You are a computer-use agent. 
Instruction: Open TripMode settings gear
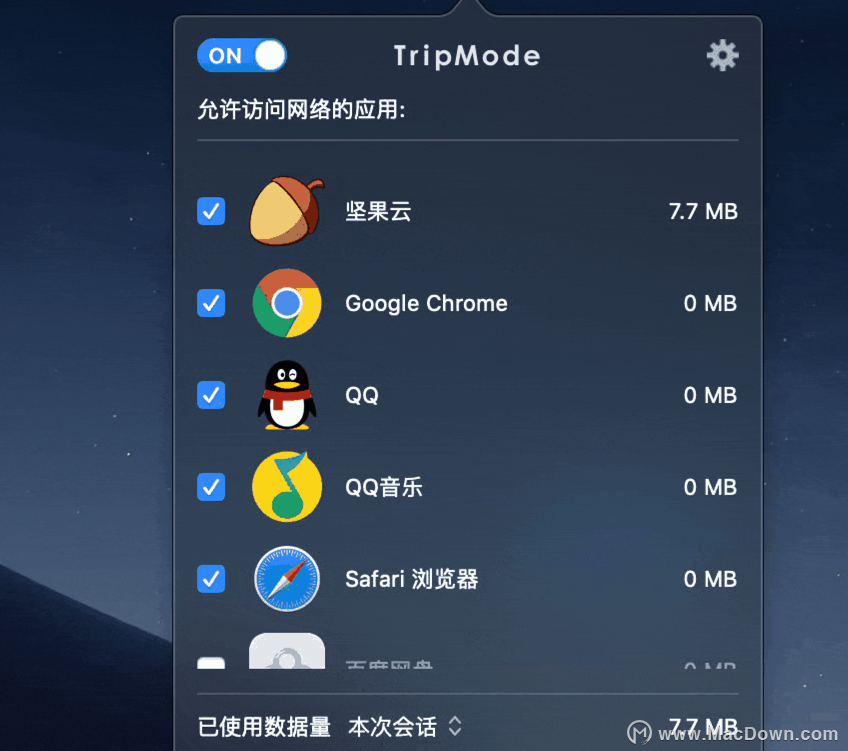pyautogui.click(x=723, y=55)
